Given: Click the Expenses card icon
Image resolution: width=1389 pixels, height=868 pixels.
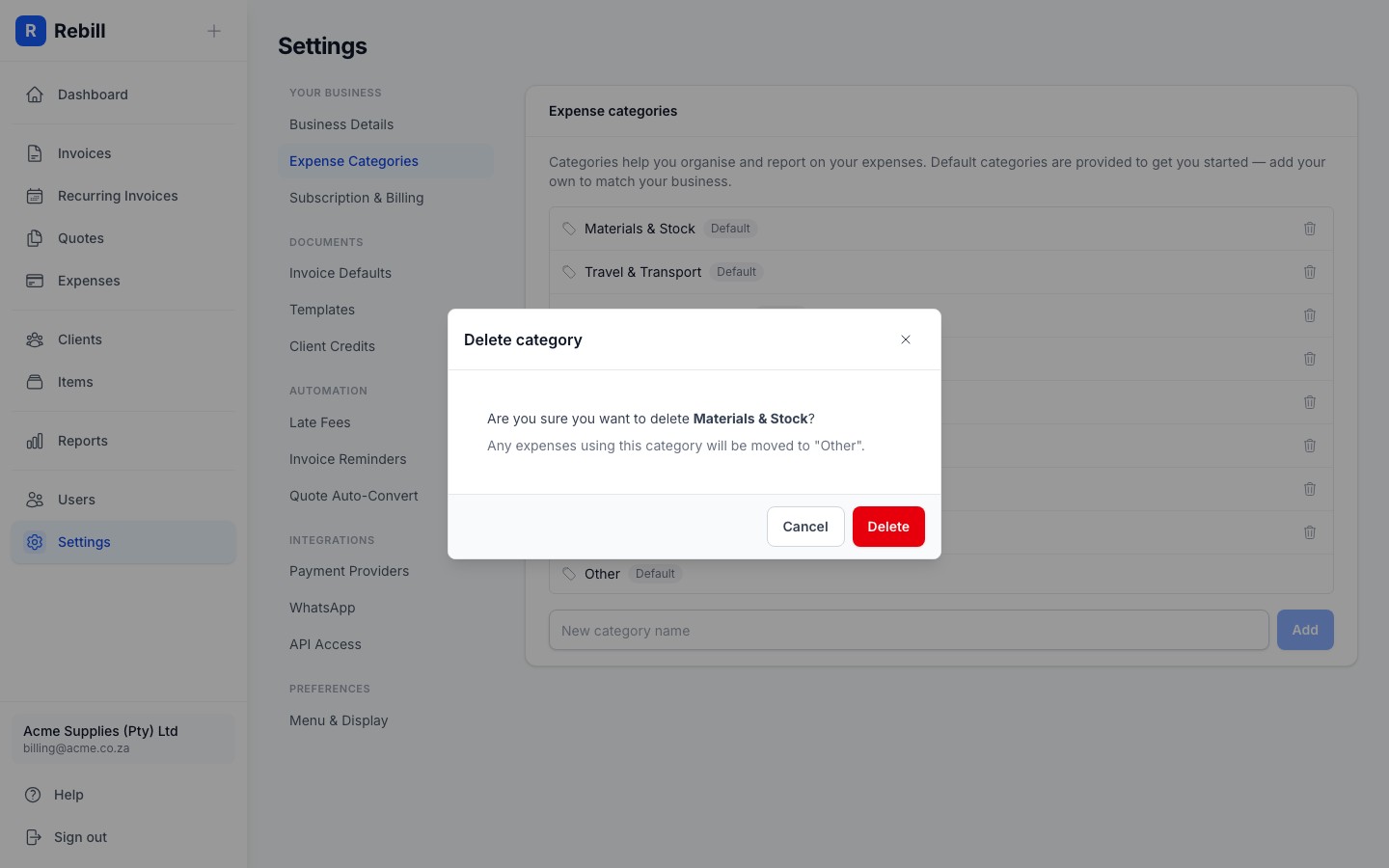Looking at the screenshot, I should click(x=35, y=281).
